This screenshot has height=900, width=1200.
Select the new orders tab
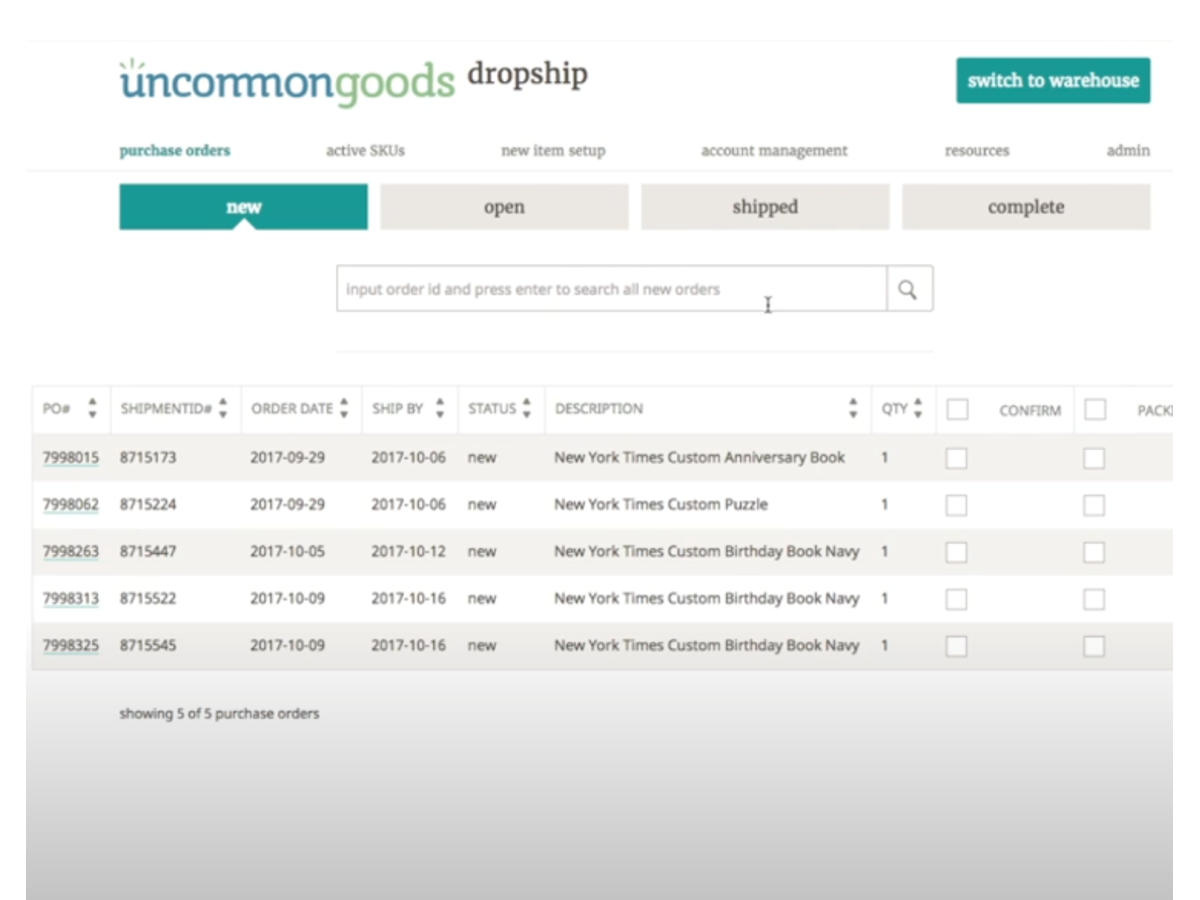[x=243, y=207]
